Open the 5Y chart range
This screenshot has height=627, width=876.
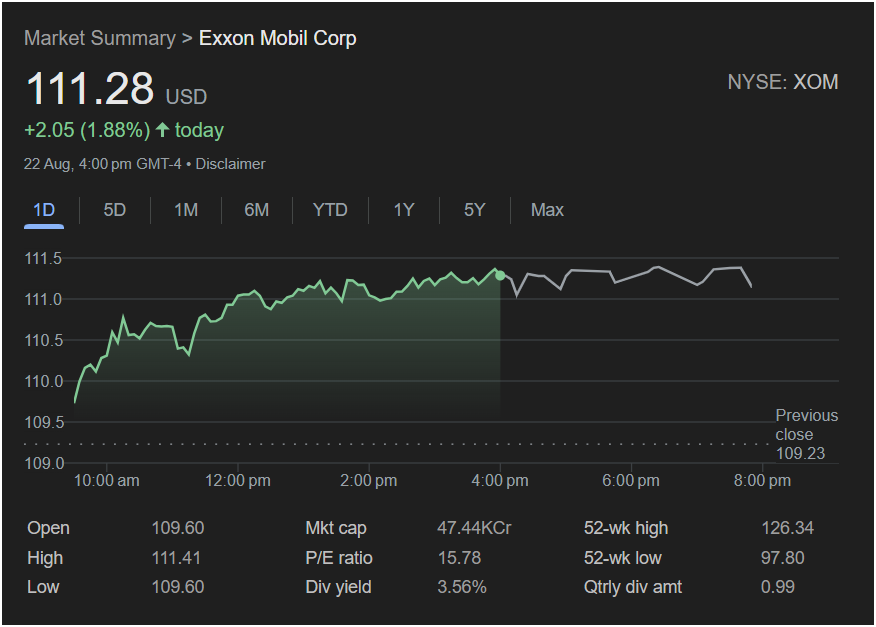click(x=474, y=210)
